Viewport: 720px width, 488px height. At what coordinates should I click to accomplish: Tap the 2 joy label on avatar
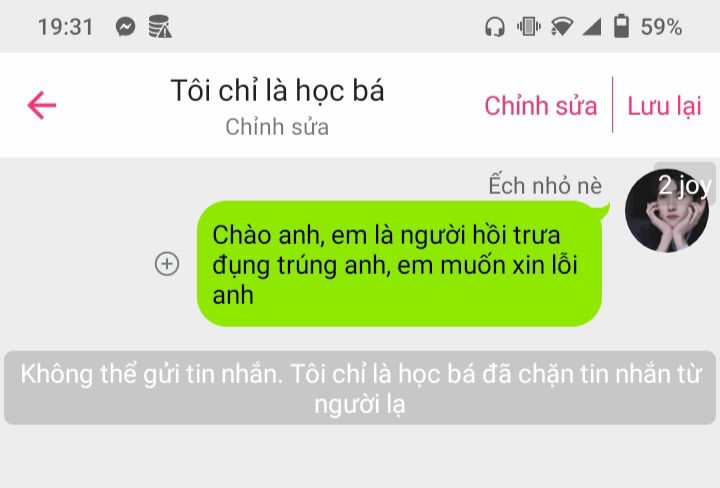pyautogui.click(x=685, y=185)
